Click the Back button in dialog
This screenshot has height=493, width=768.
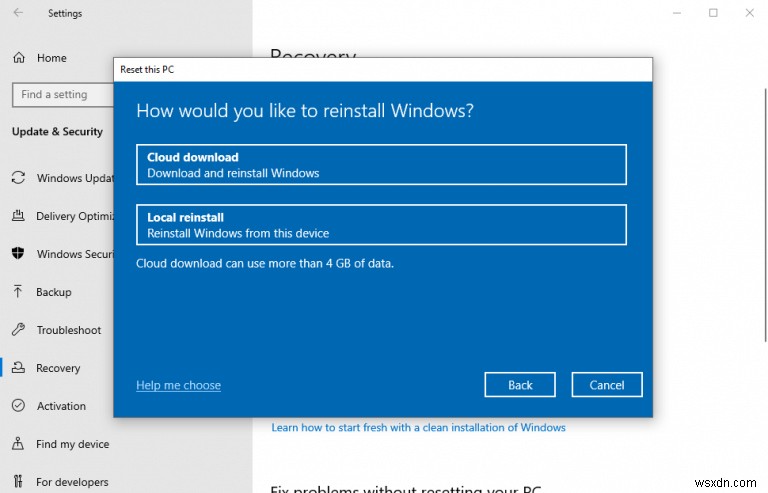coord(520,385)
